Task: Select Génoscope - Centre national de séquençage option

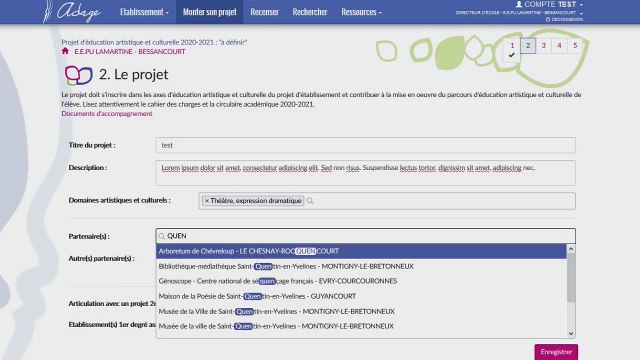Action: (361, 281)
